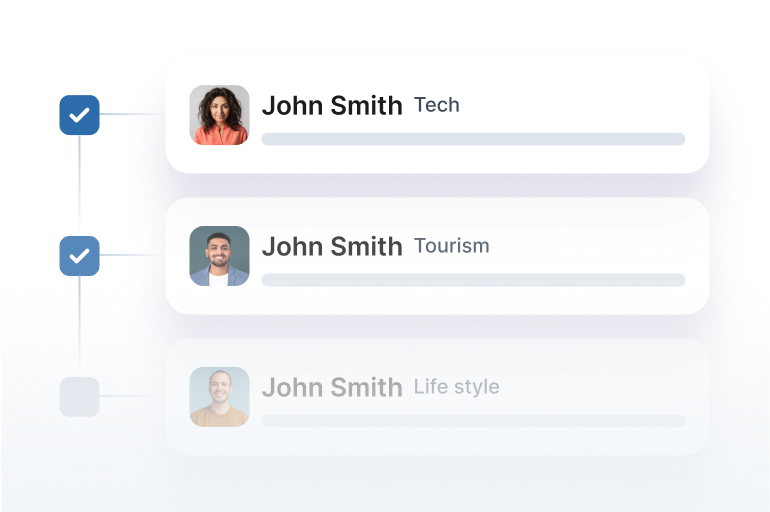Uncheck the checkbox for the Tourism card
Viewport: 770px width, 512px height.
pos(80,256)
